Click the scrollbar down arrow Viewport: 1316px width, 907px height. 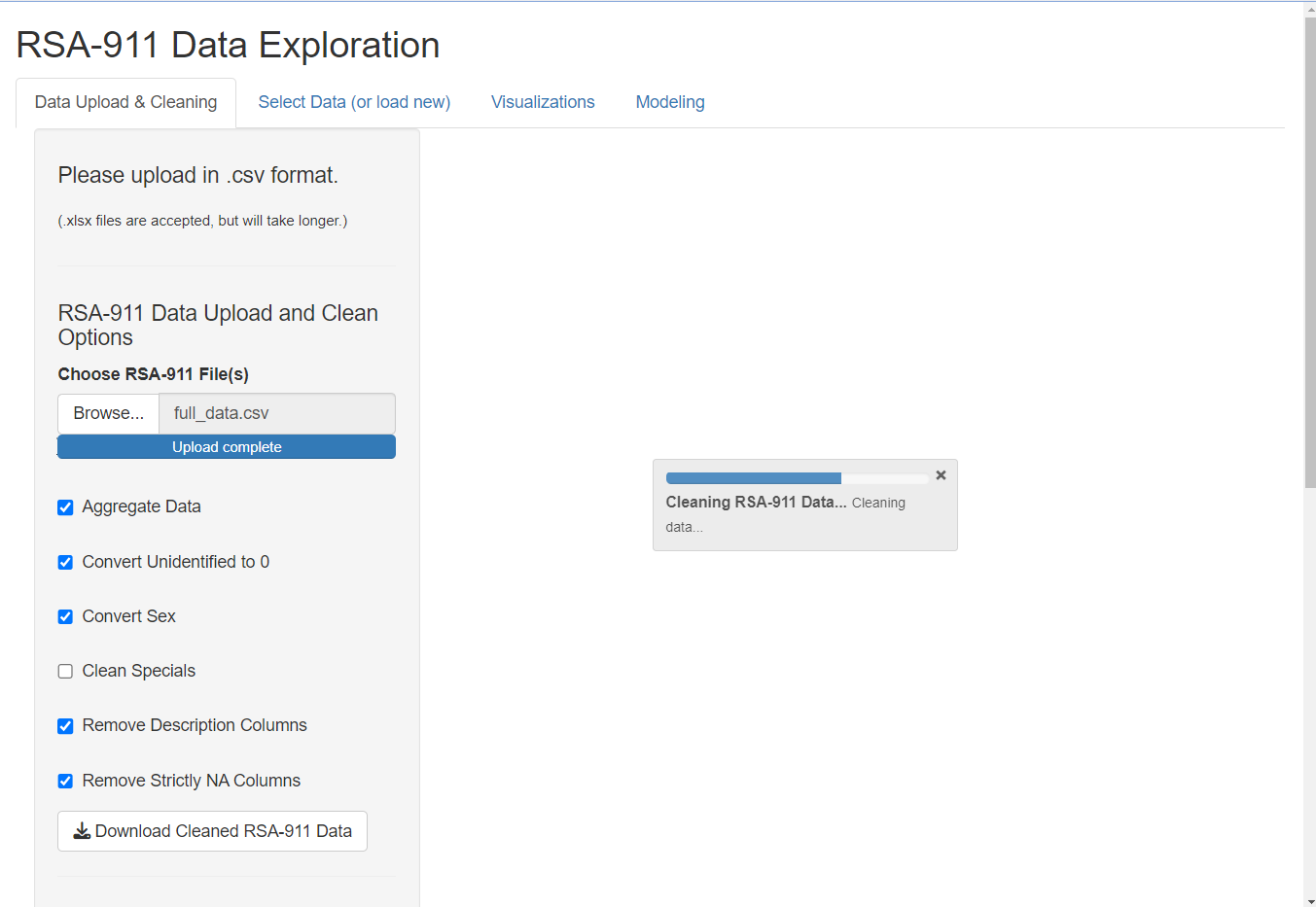[1309, 900]
